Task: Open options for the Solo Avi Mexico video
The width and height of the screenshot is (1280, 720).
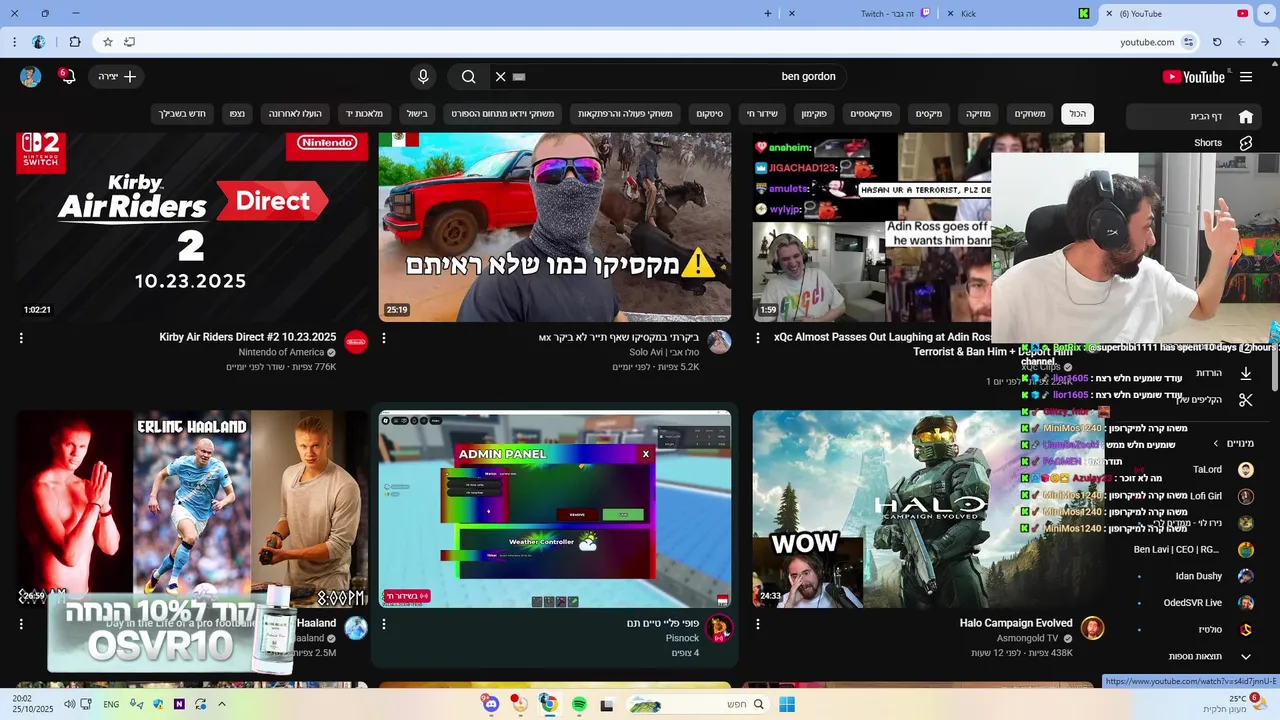Action: click(384, 338)
